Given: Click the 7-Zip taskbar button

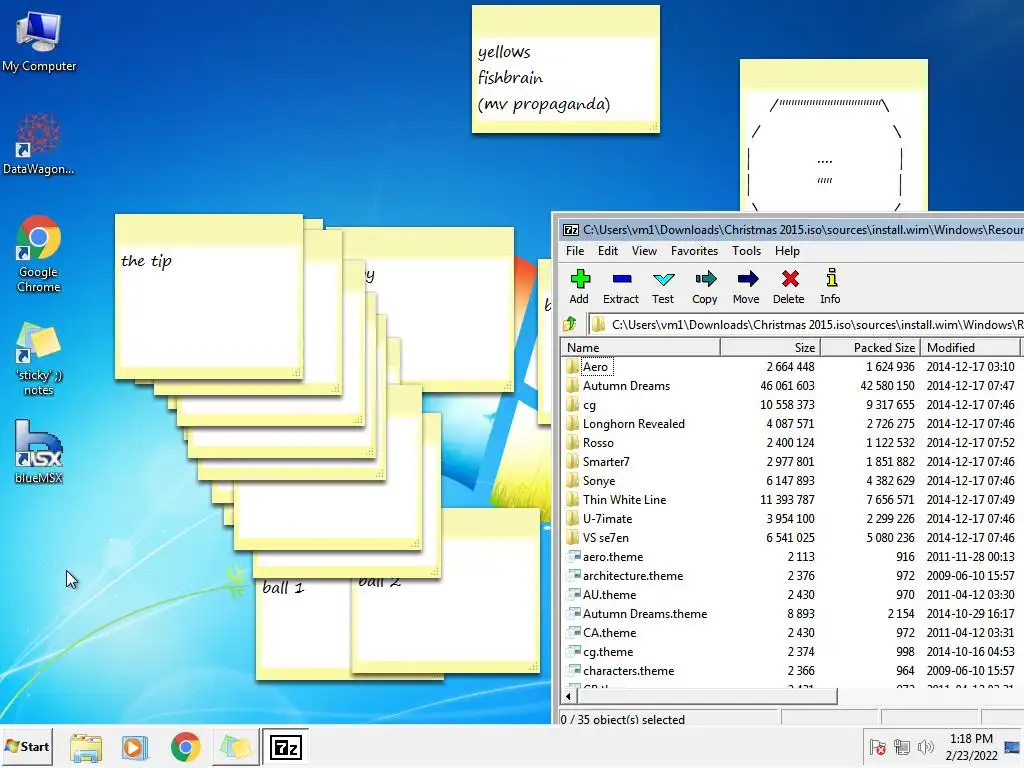Looking at the screenshot, I should (x=285, y=747).
